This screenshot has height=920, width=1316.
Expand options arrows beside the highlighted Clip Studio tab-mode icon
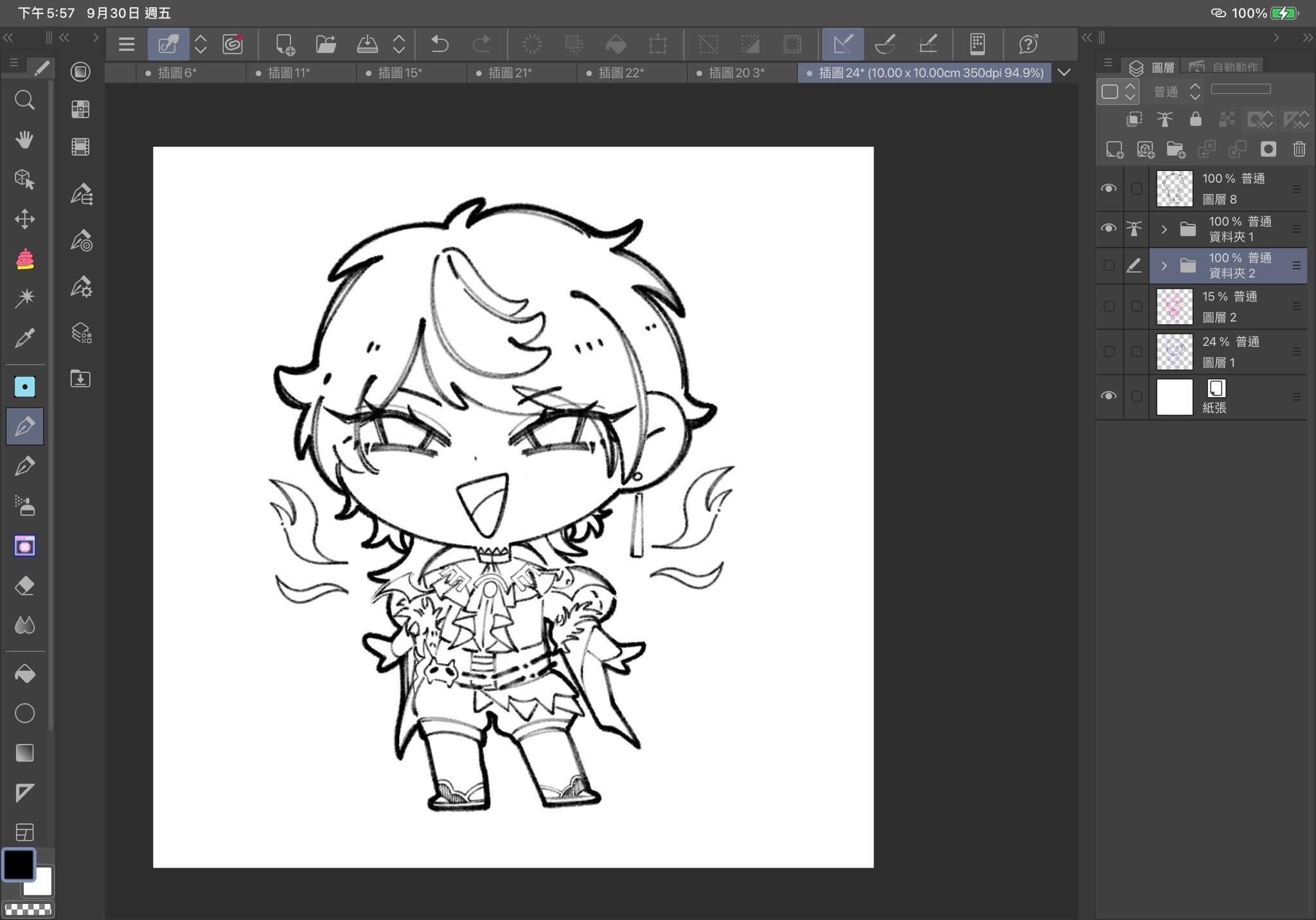200,44
